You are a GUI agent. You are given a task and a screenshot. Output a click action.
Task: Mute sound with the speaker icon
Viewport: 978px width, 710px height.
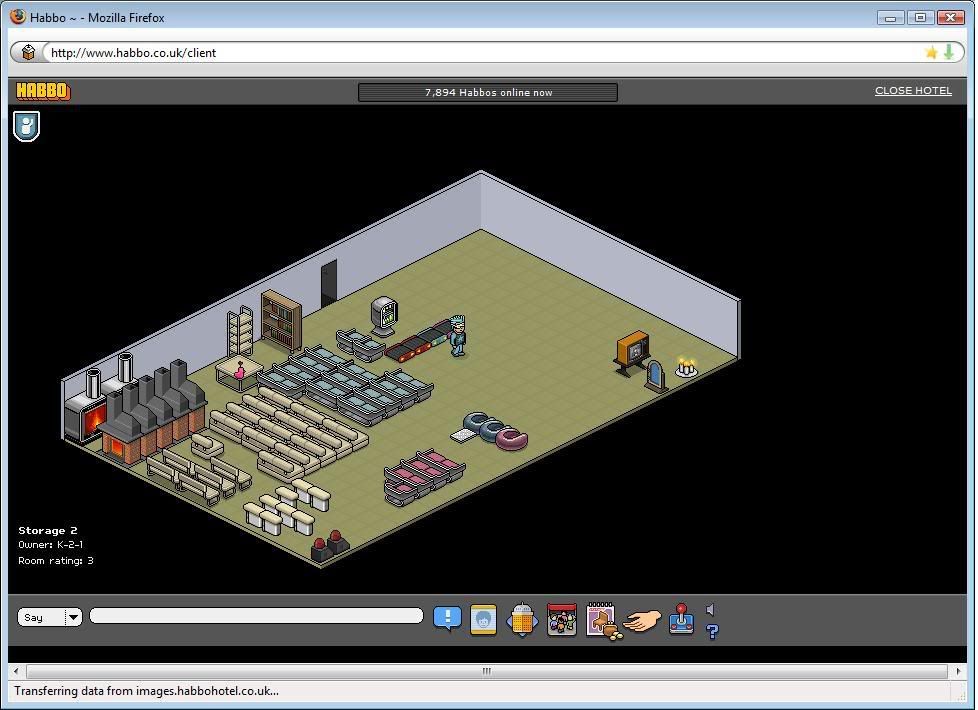[711, 609]
